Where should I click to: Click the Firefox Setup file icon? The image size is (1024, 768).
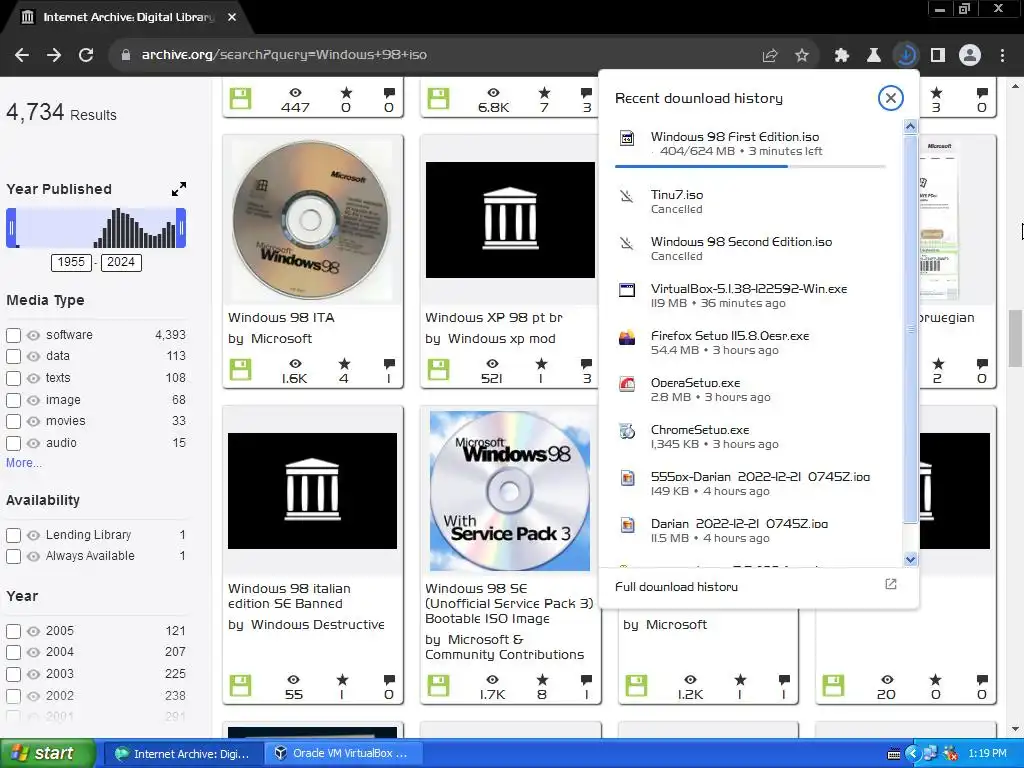click(x=627, y=337)
